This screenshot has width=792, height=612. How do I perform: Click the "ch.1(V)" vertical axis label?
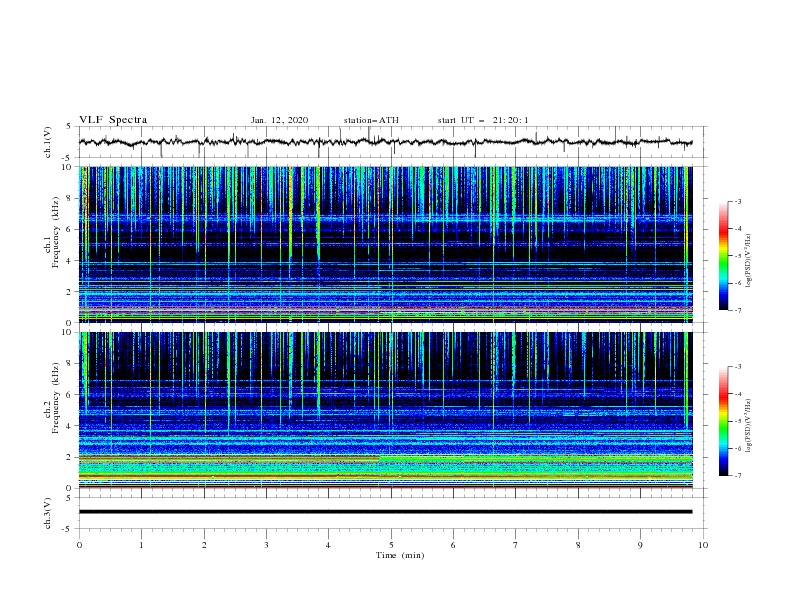48,142
